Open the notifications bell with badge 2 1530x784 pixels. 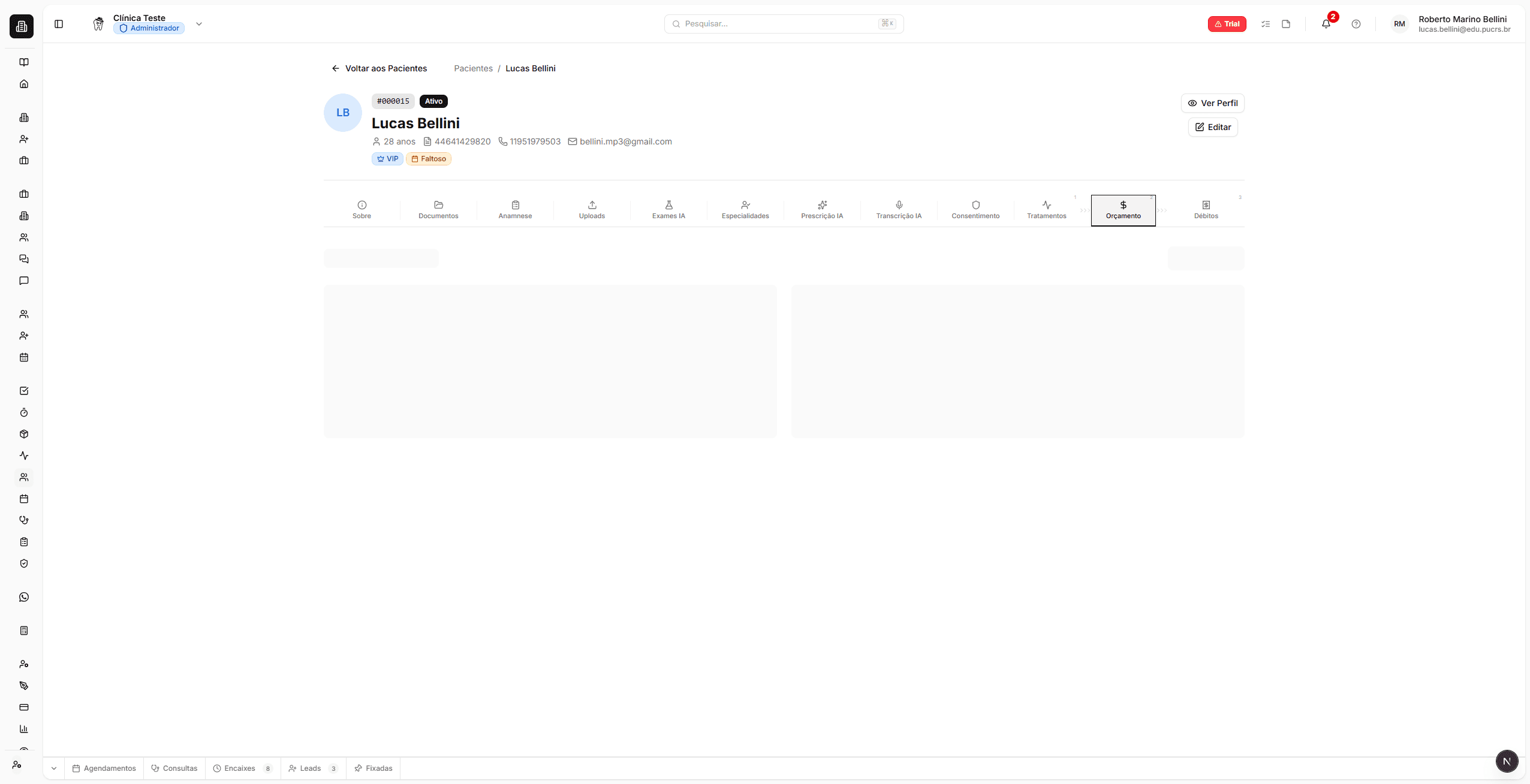(1326, 24)
